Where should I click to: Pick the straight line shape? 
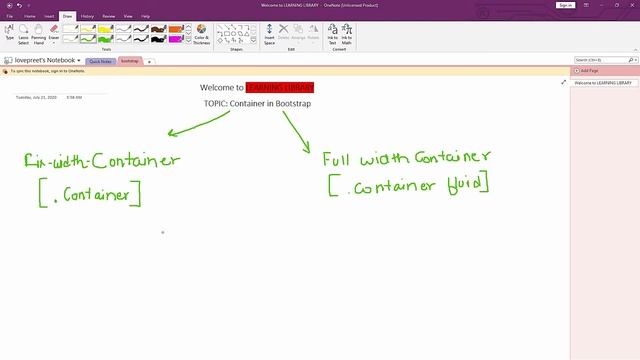coord(220,27)
